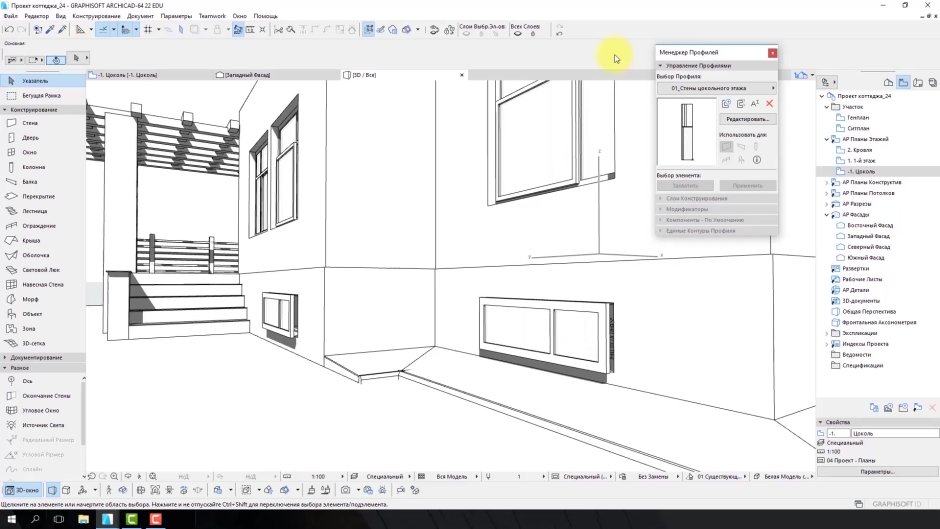The height and width of the screenshot is (529, 940).
Task: Select the Дверь (Door) tool
Action: [30, 137]
